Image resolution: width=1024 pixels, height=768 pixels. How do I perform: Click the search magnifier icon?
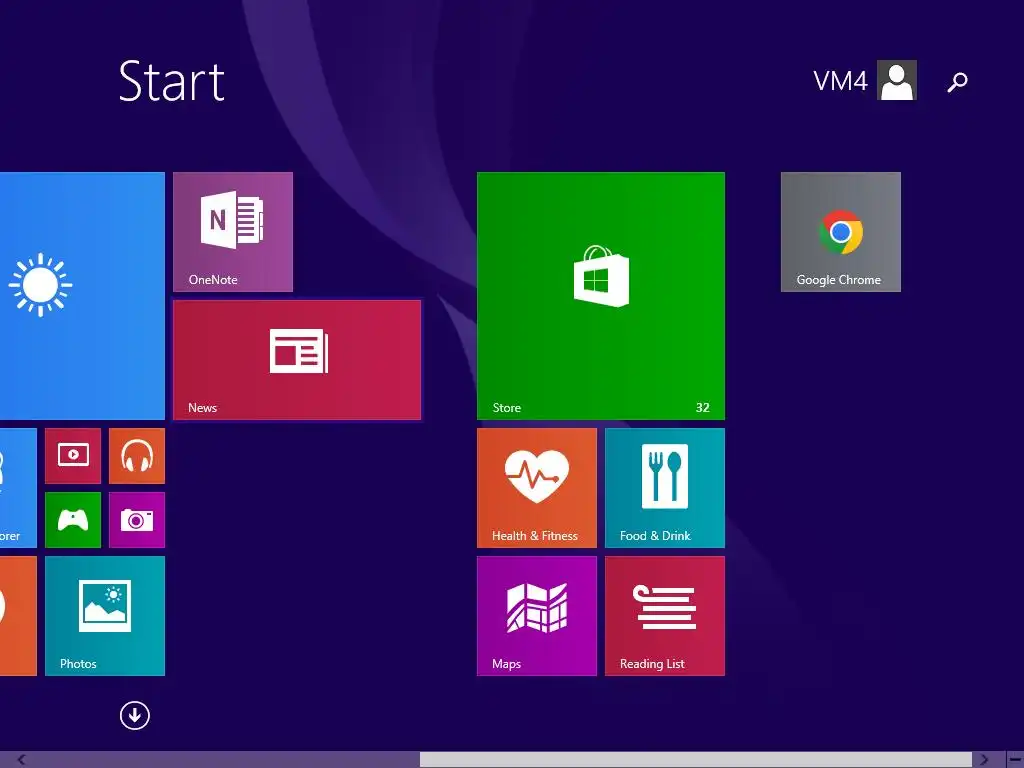[x=957, y=82]
